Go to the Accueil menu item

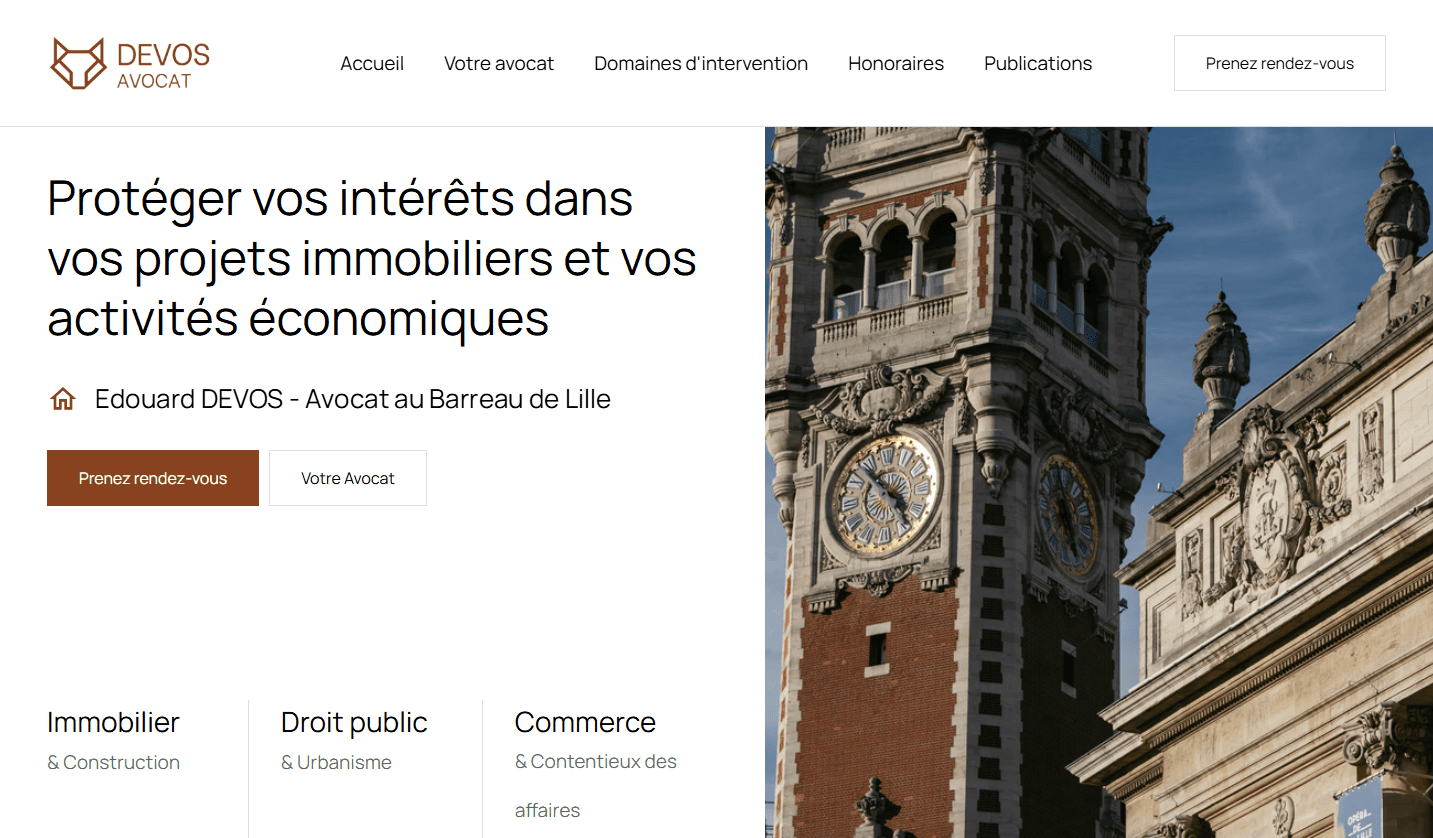click(372, 63)
